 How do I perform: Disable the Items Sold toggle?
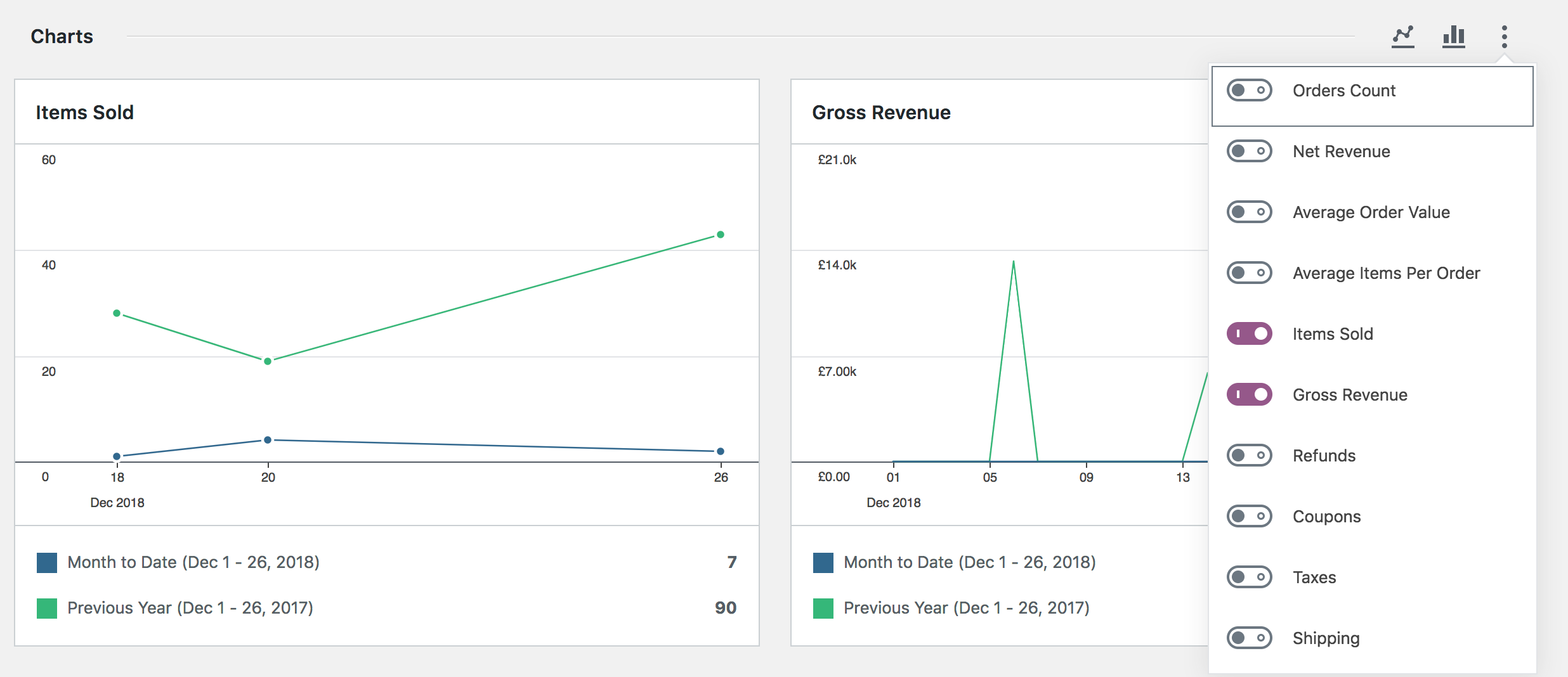[1250, 333]
